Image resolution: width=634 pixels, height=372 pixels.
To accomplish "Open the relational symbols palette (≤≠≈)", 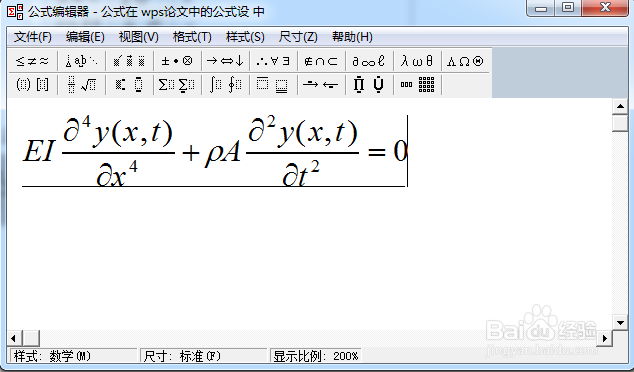I will coord(32,61).
